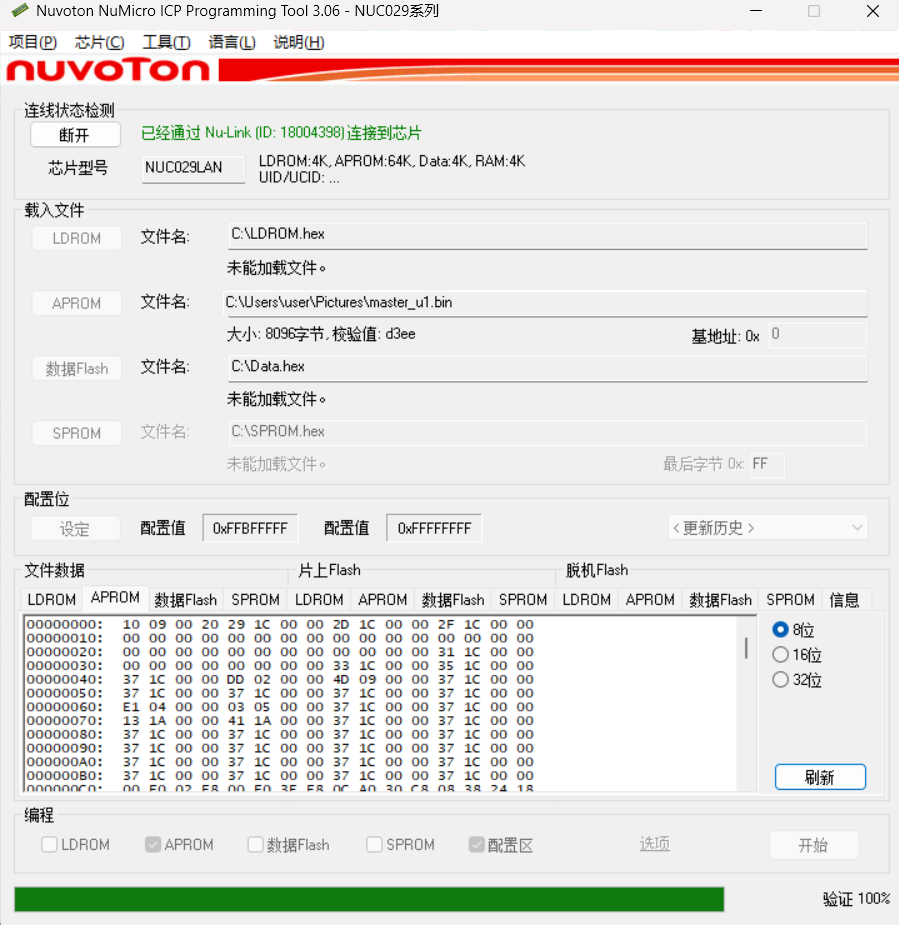
Task: Click the APROM file name path field
Action: (x=545, y=302)
